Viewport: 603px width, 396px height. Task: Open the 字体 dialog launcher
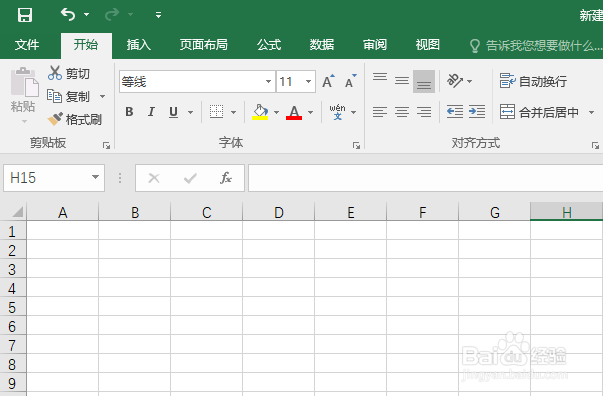point(356,145)
